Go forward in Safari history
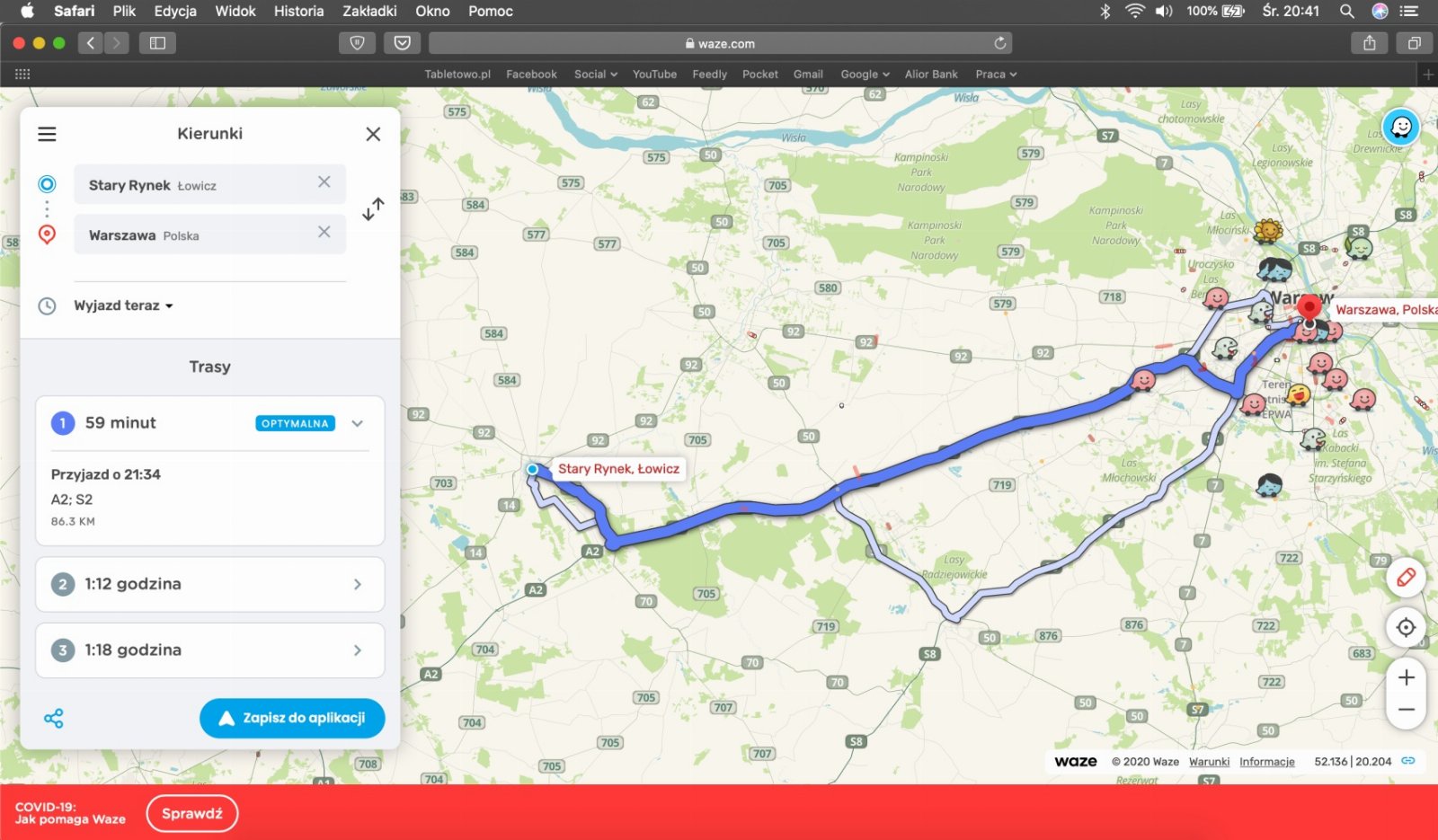 (x=116, y=42)
